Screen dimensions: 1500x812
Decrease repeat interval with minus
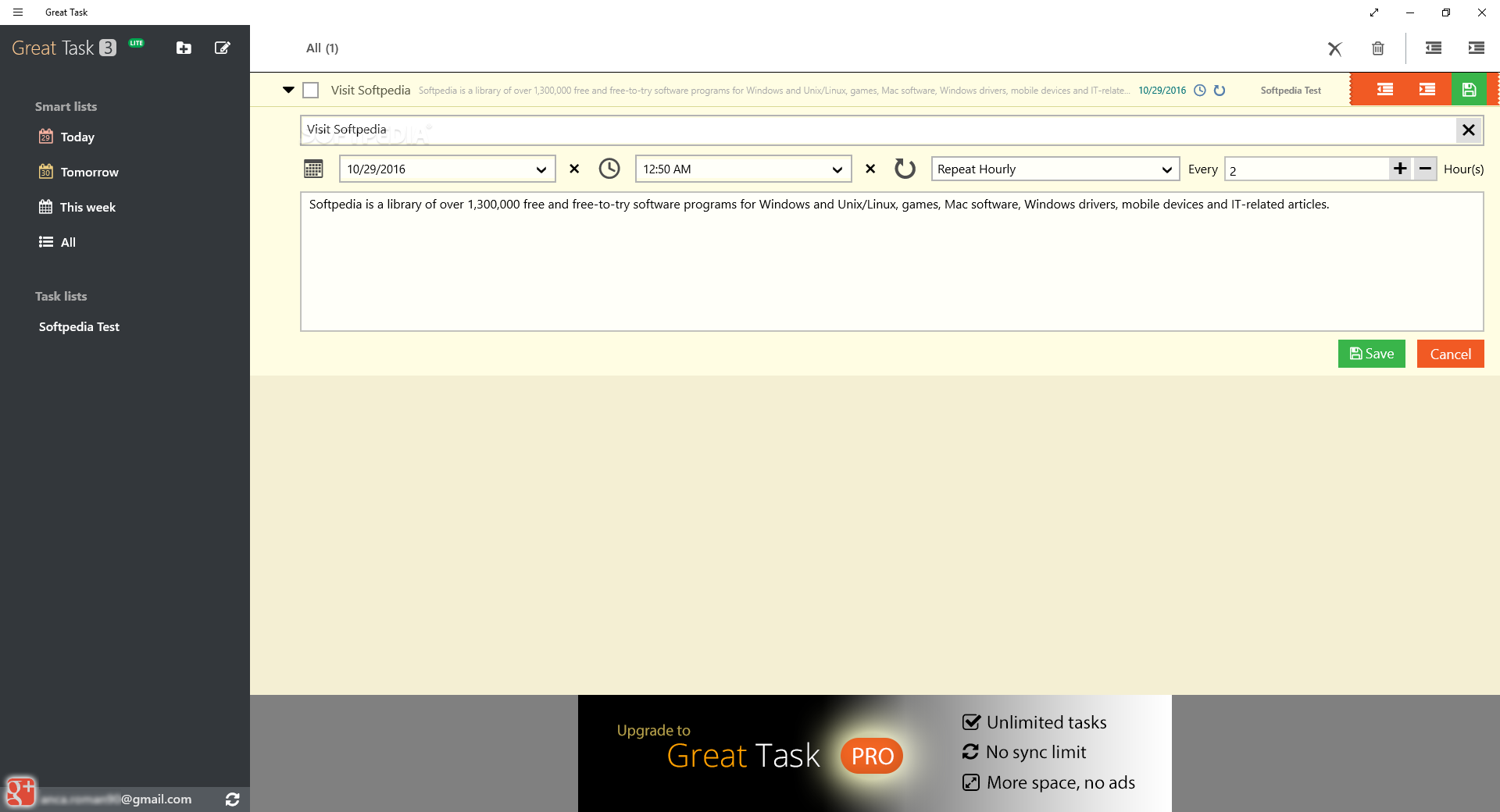[x=1425, y=169]
